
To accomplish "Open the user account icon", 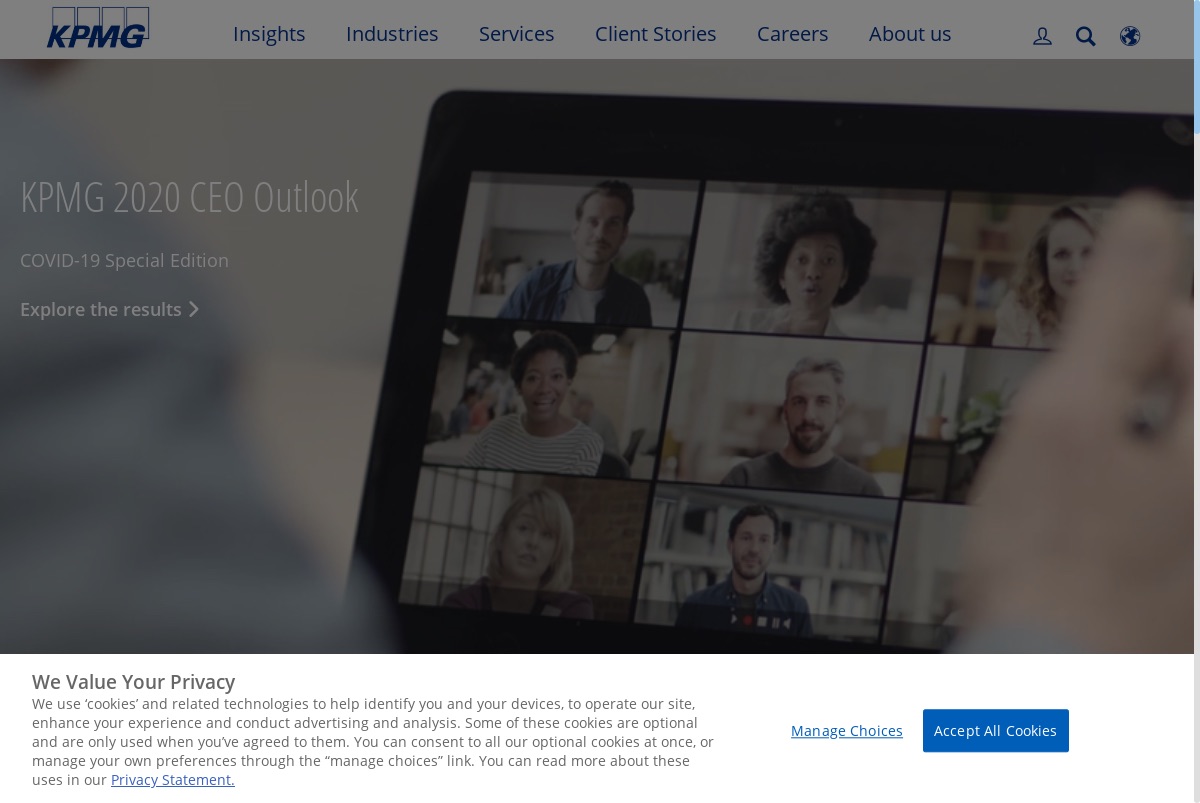I will (1042, 36).
